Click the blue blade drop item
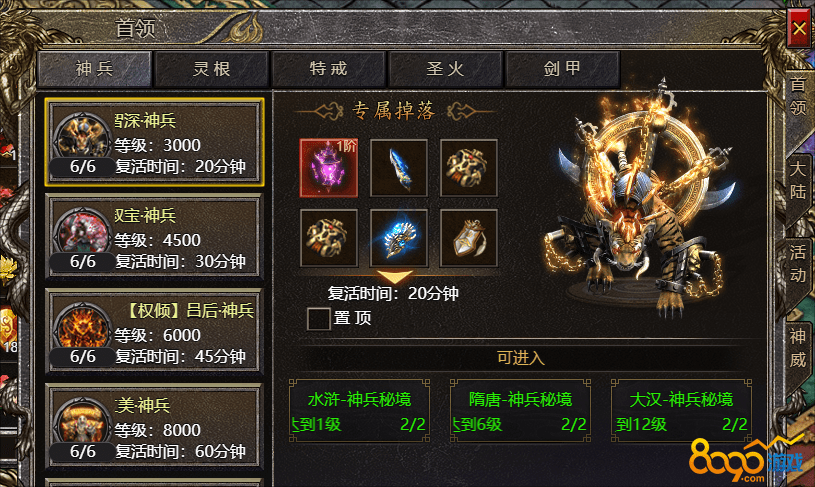Image resolution: width=815 pixels, height=487 pixels. coord(399,168)
